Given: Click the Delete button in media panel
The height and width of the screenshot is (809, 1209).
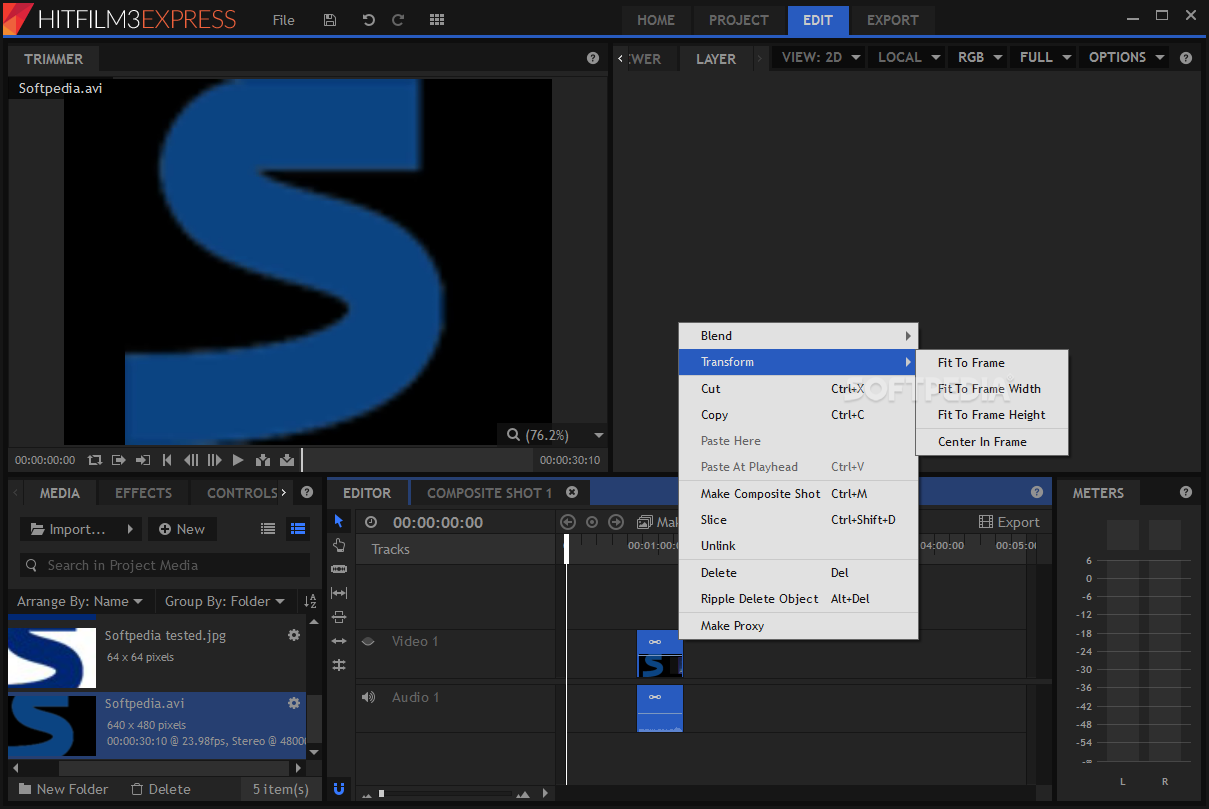Looking at the screenshot, I should pyautogui.click(x=161, y=789).
